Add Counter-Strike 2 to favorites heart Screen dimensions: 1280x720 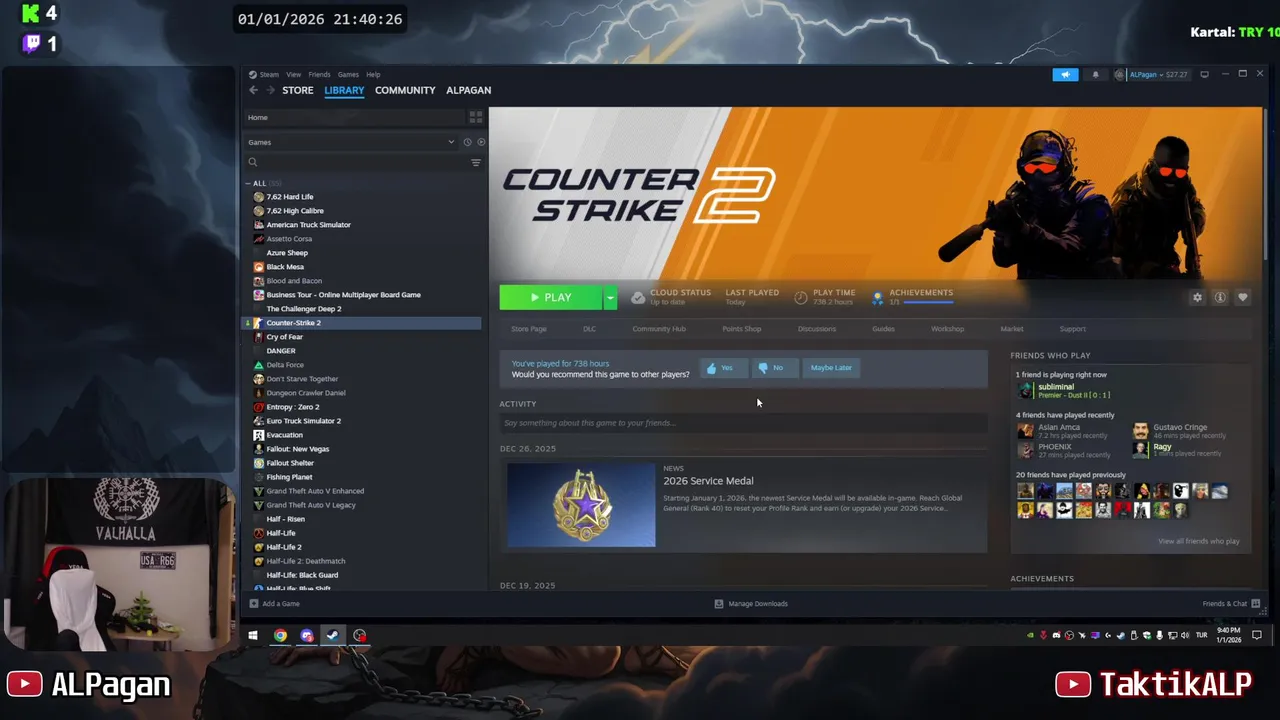tap(1243, 297)
